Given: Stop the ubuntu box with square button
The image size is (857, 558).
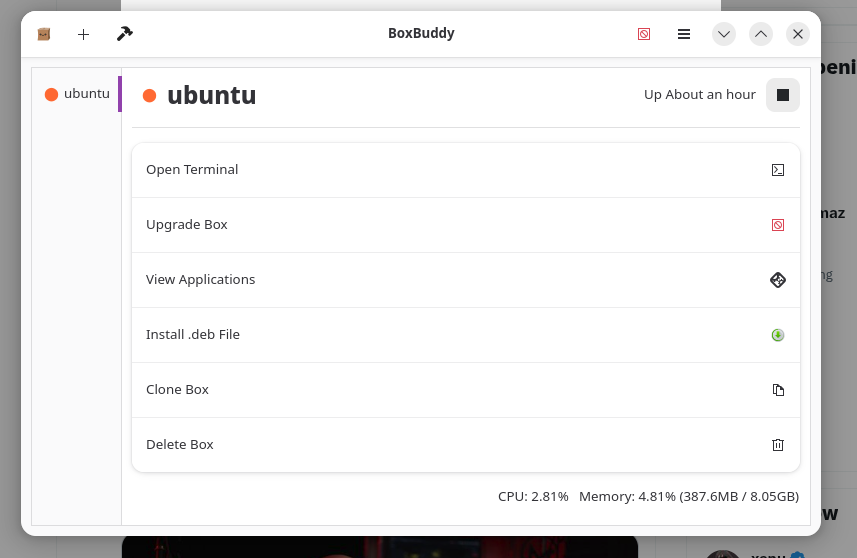Looking at the screenshot, I should click(x=783, y=95).
